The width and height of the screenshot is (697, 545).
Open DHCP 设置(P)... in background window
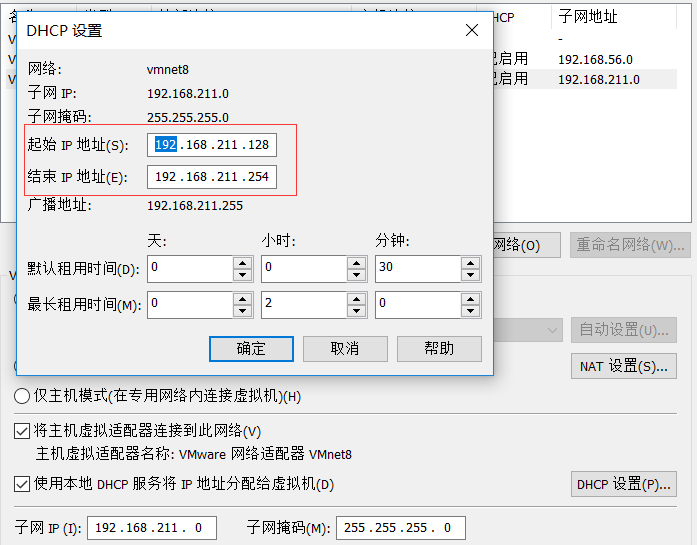(x=624, y=484)
